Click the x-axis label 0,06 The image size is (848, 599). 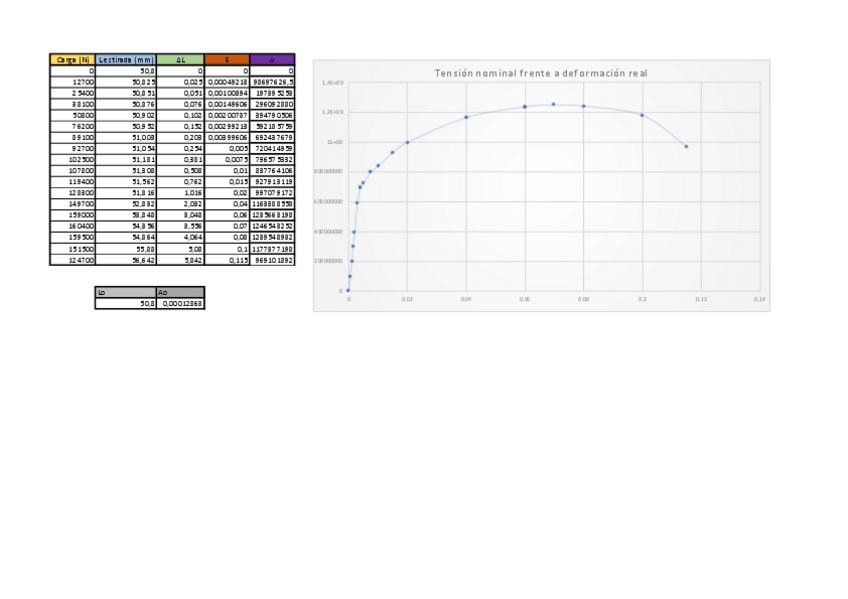click(525, 299)
